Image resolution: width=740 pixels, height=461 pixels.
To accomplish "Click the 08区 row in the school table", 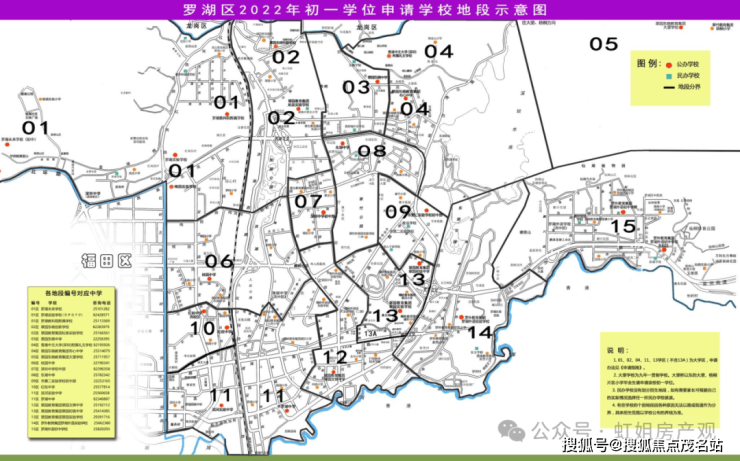I will 71,375.
